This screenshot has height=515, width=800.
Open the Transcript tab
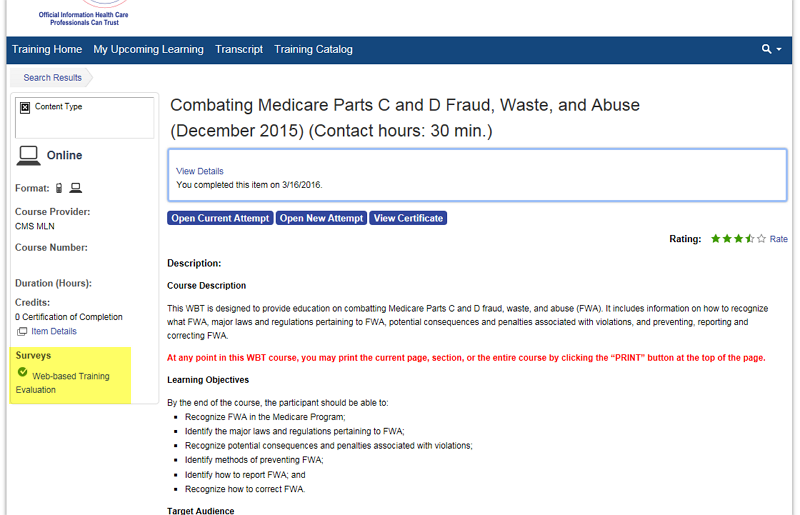[239, 50]
